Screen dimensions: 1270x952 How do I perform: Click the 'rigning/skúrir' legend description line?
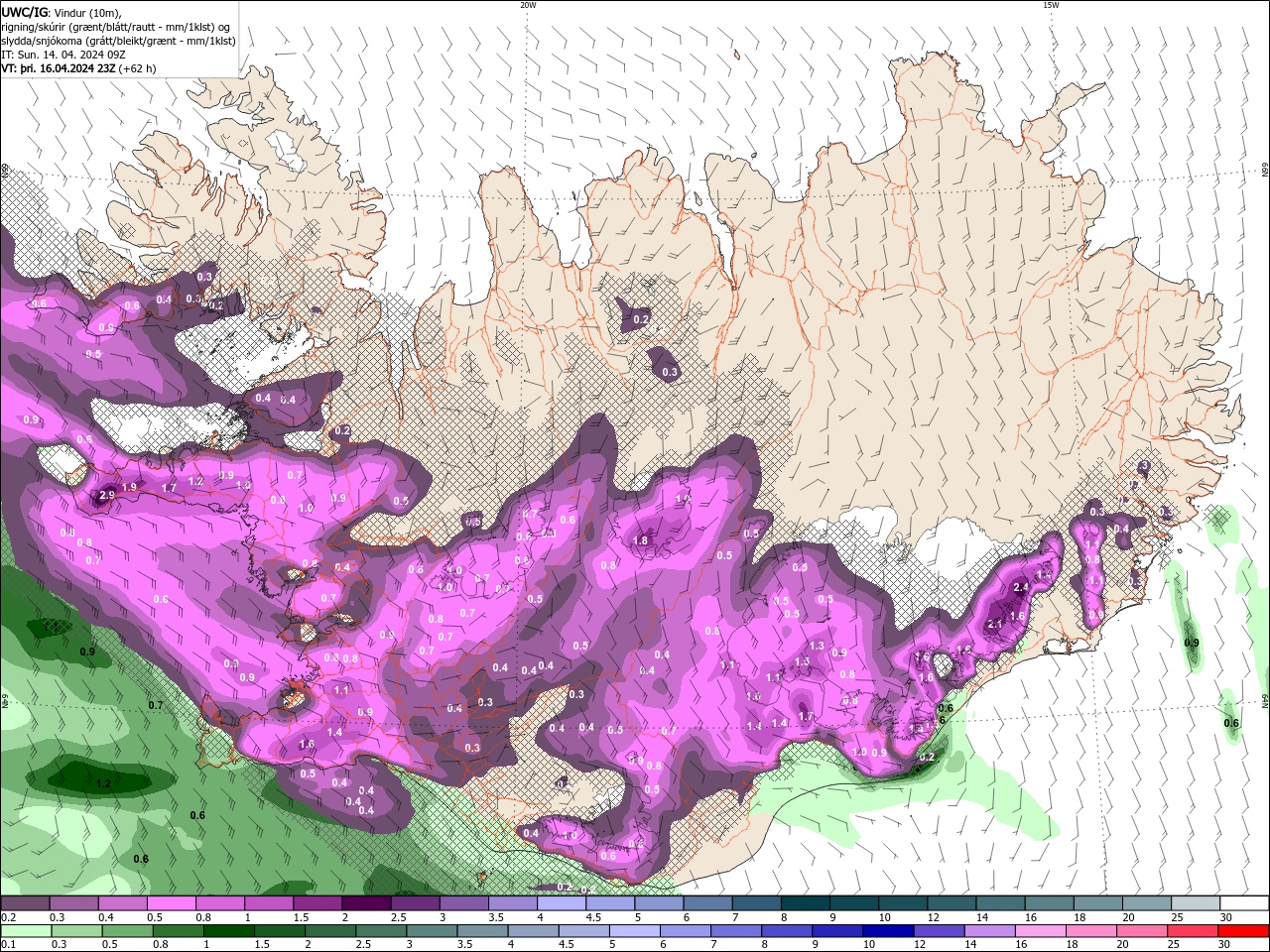click(x=116, y=26)
